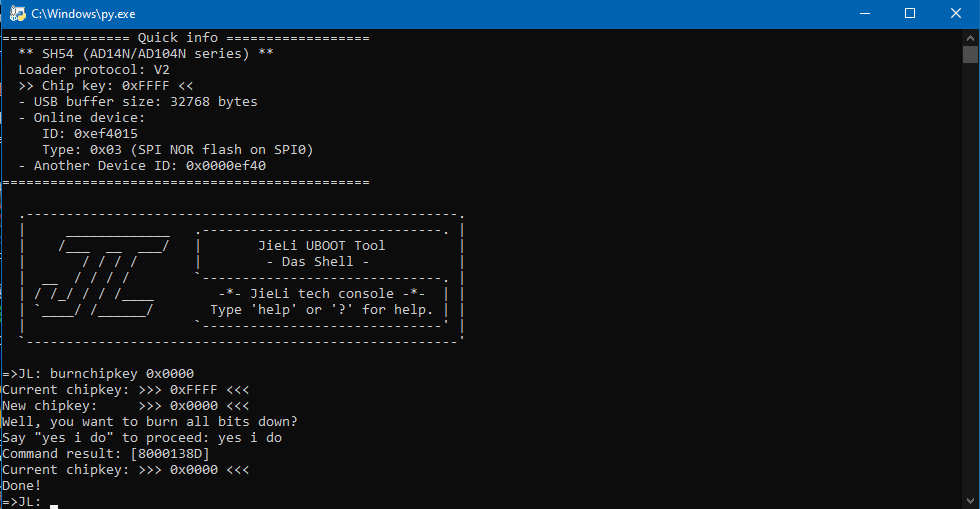Screen dimensions: 980x509
Task: Click the vertical scrollbar thumb
Action: point(970,54)
